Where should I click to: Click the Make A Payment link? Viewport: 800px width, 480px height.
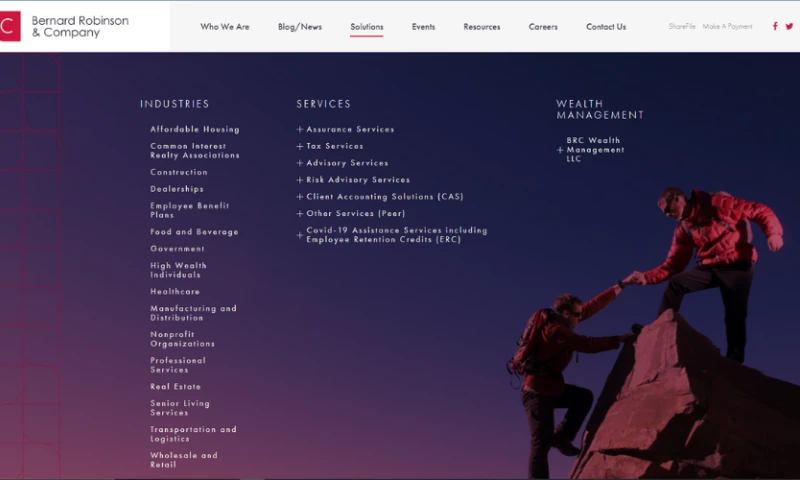coord(727,27)
